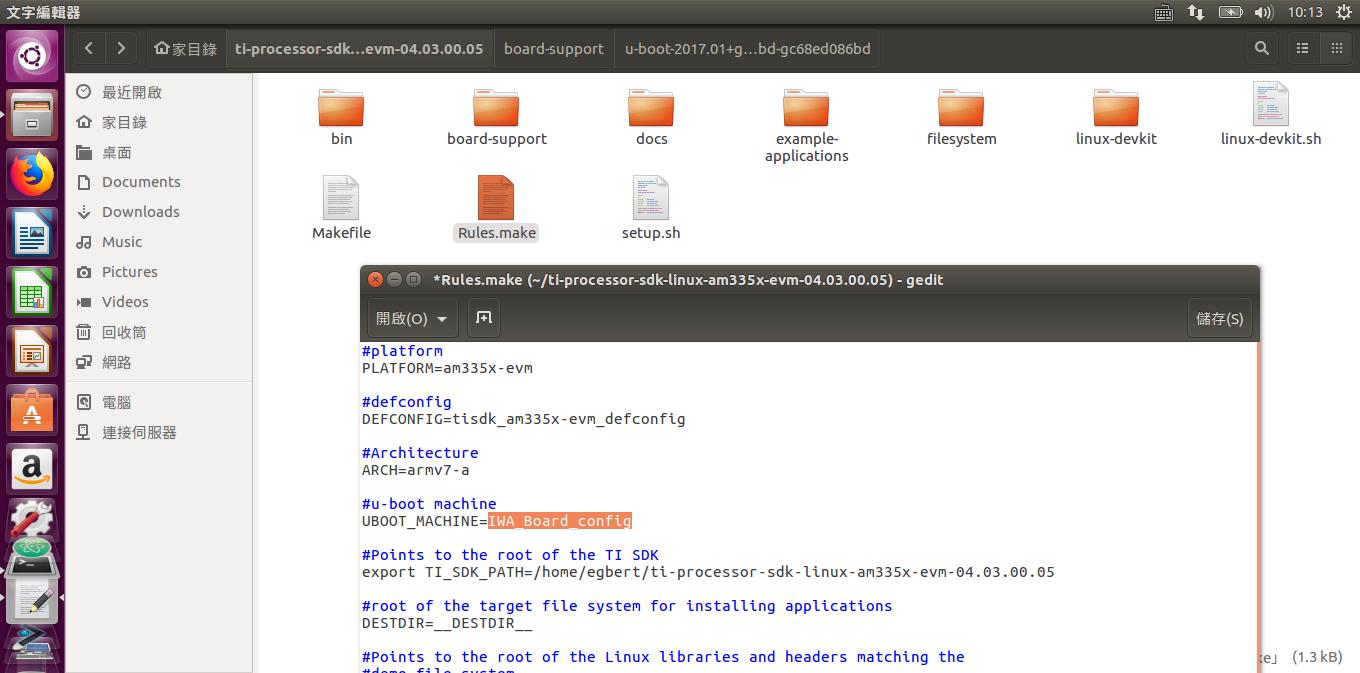1360x673 pixels.
Task: Open Pictures in the sidebar
Action: click(159, 272)
